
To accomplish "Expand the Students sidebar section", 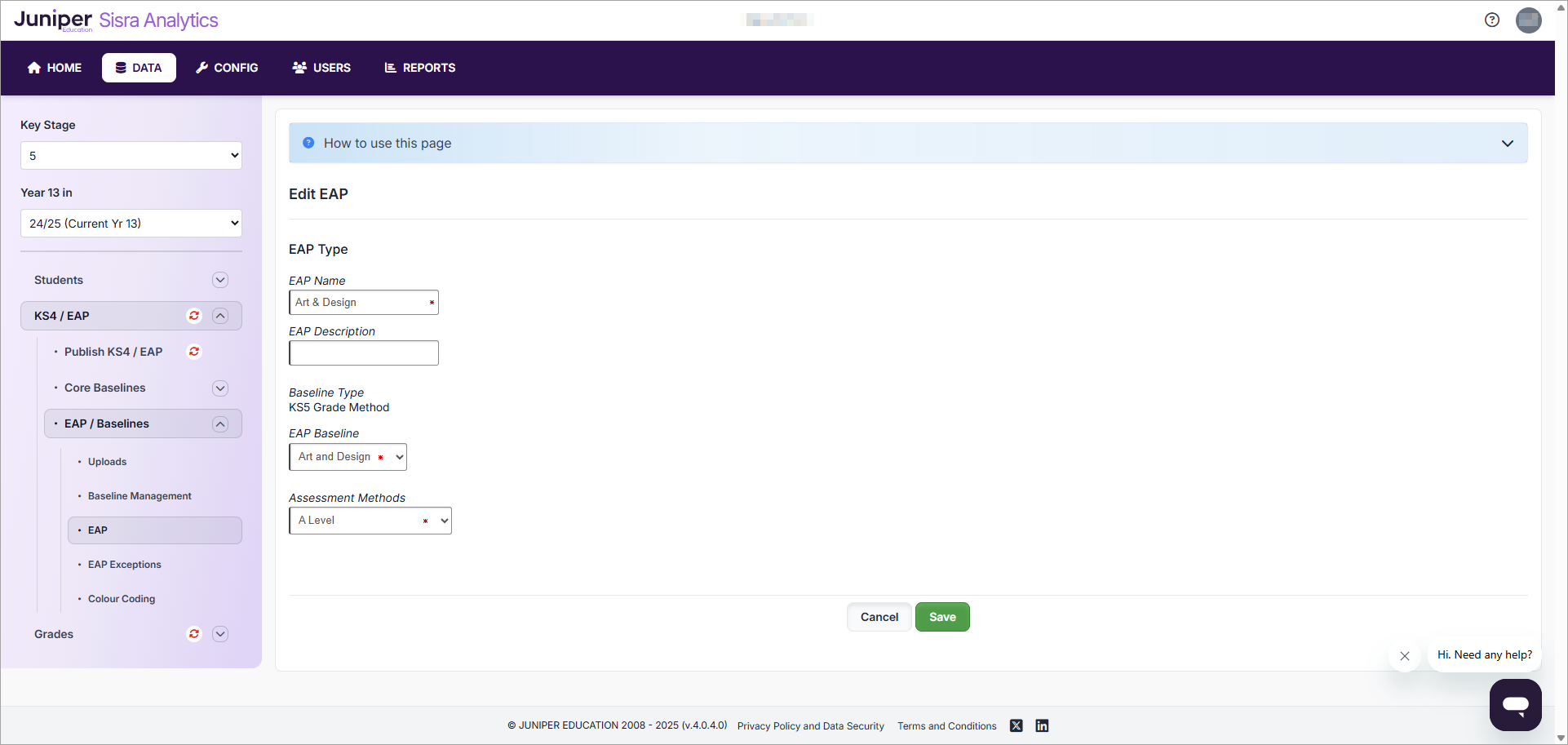I will [220, 280].
